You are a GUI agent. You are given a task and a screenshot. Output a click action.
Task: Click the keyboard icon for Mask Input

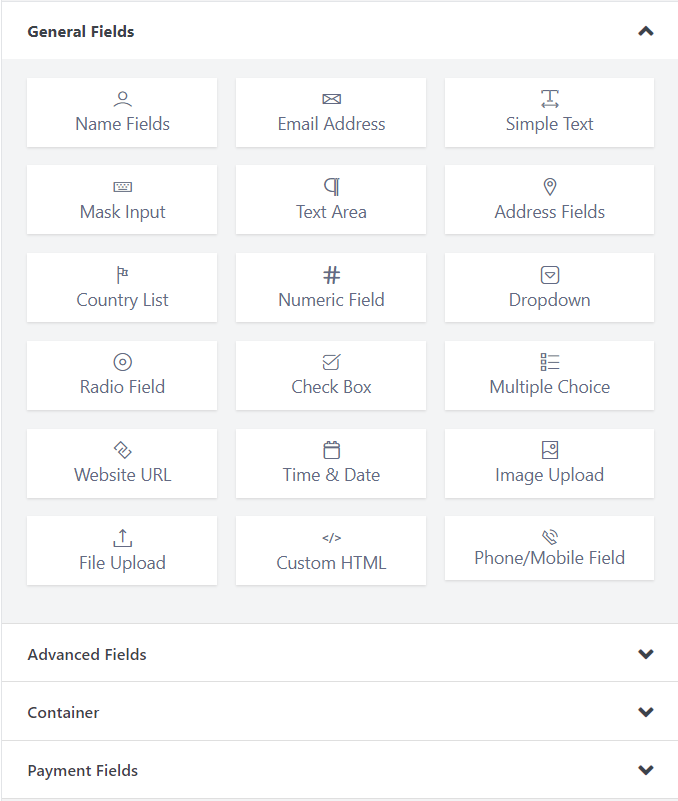122,187
